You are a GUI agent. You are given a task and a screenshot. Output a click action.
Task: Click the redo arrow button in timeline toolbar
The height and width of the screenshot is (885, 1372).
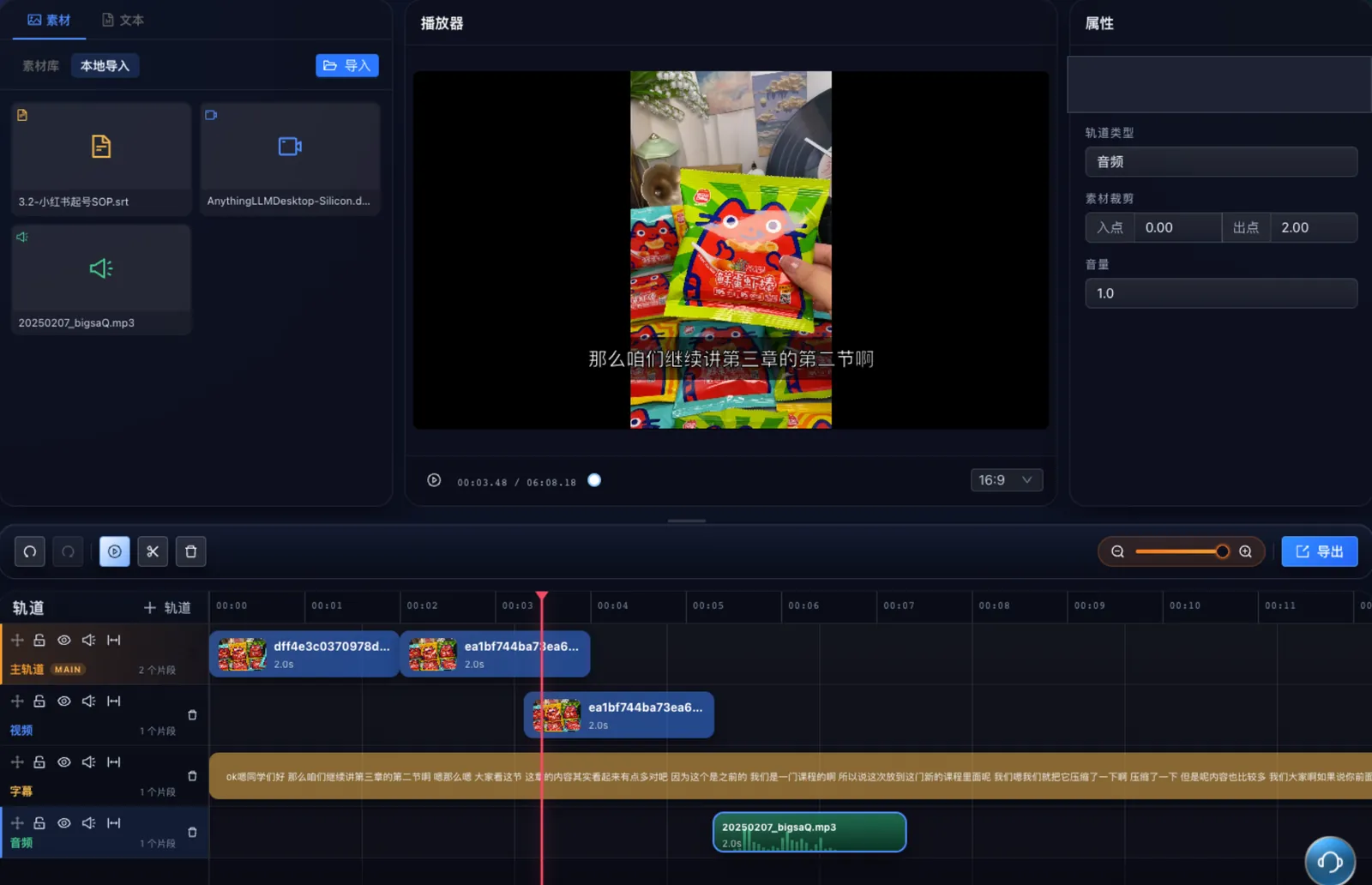[68, 551]
